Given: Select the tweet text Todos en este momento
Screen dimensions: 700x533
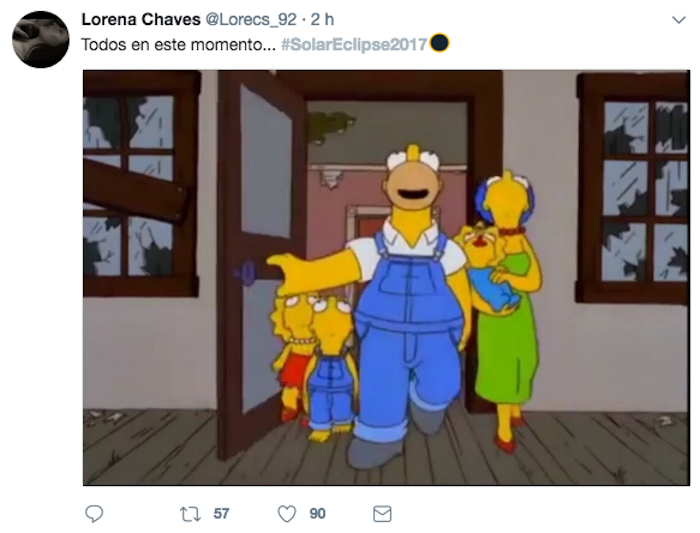Looking at the screenshot, I should [179, 45].
